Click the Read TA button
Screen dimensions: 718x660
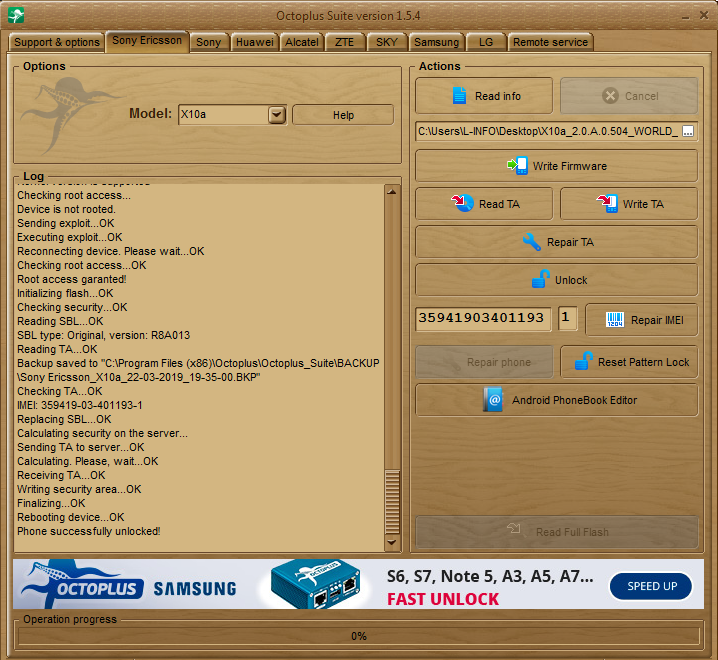(x=484, y=204)
